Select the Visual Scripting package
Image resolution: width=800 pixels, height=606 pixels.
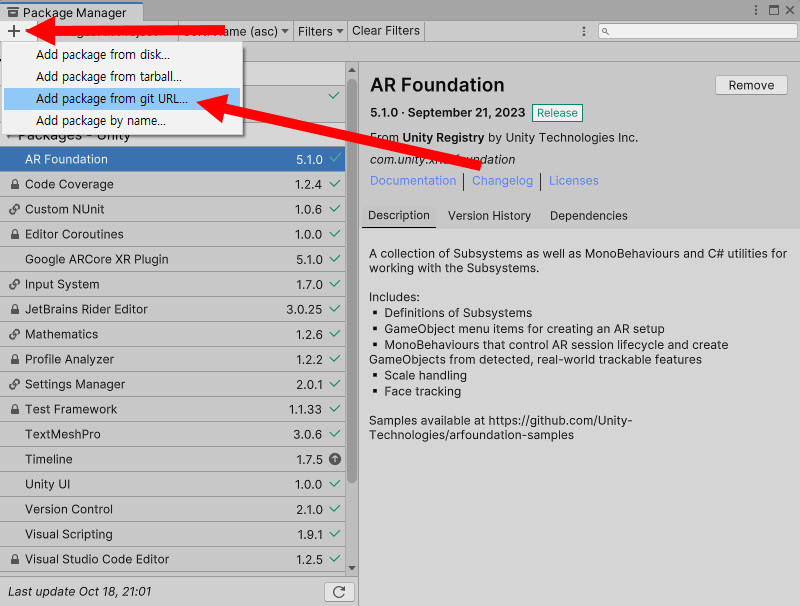coord(172,534)
